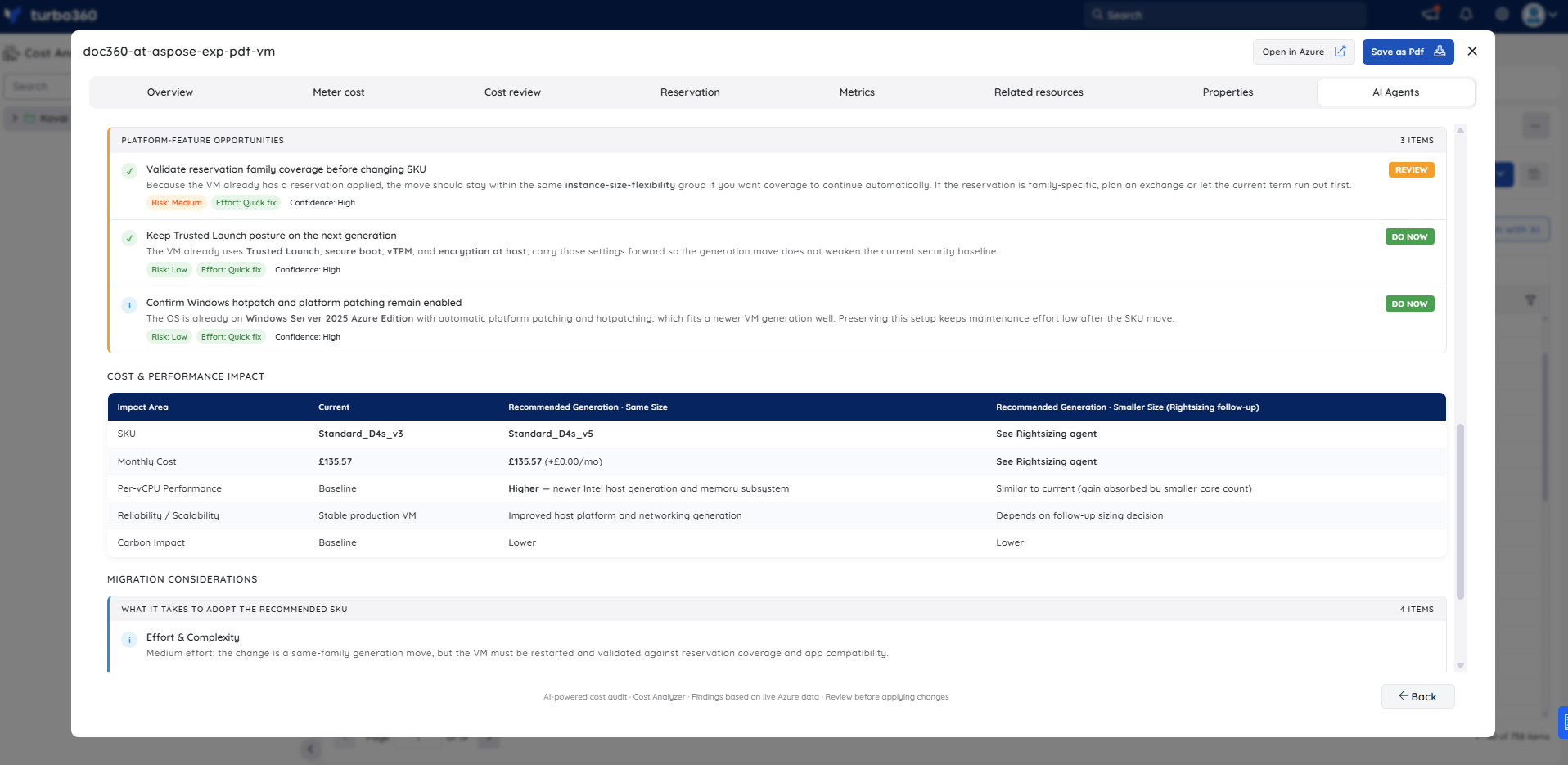Click Risk: Low tag under Windows hotpatch

coord(169,337)
